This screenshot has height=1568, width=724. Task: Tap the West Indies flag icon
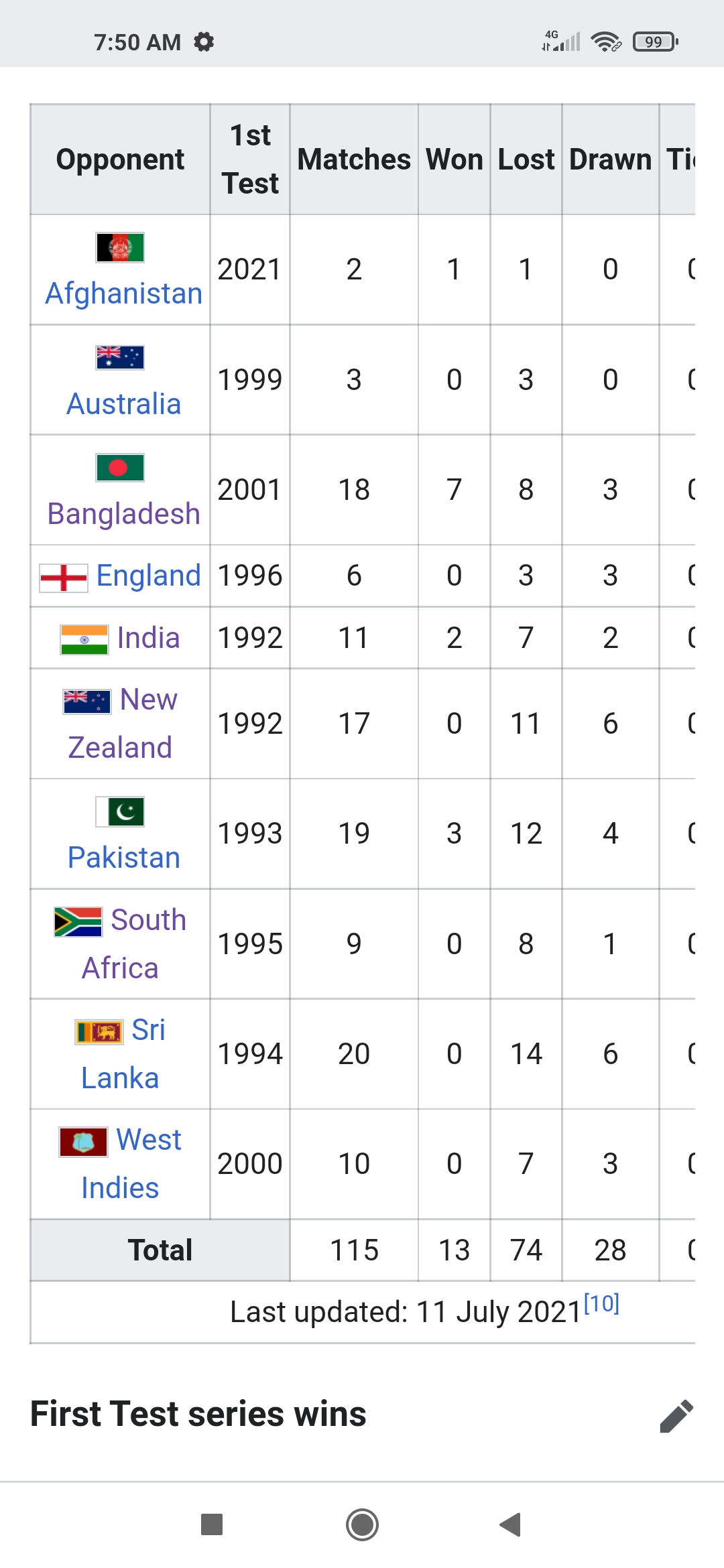click(83, 1142)
